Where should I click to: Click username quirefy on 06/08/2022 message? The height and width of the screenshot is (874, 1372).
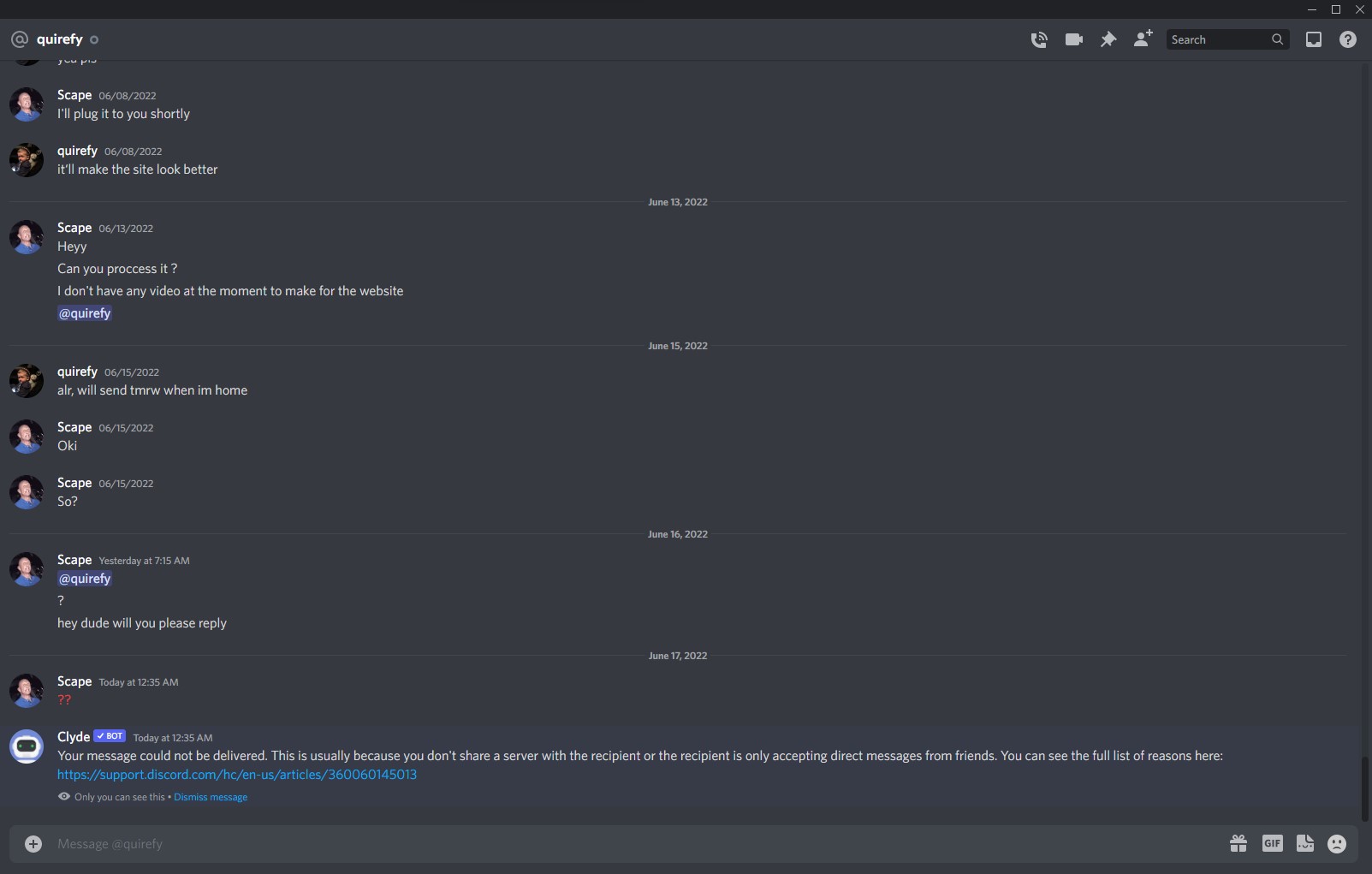[77, 151]
